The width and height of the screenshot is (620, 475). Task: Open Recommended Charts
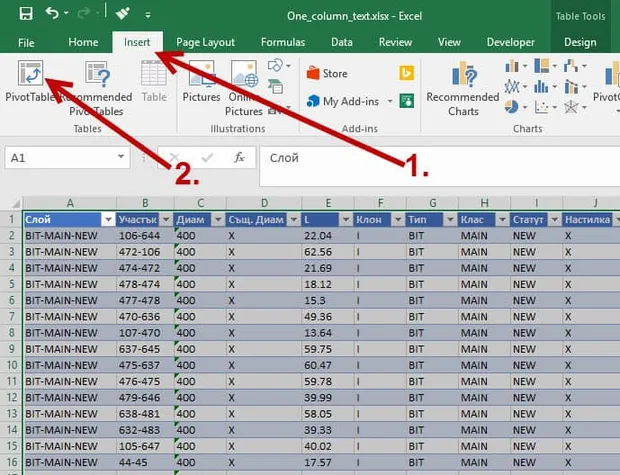click(463, 88)
